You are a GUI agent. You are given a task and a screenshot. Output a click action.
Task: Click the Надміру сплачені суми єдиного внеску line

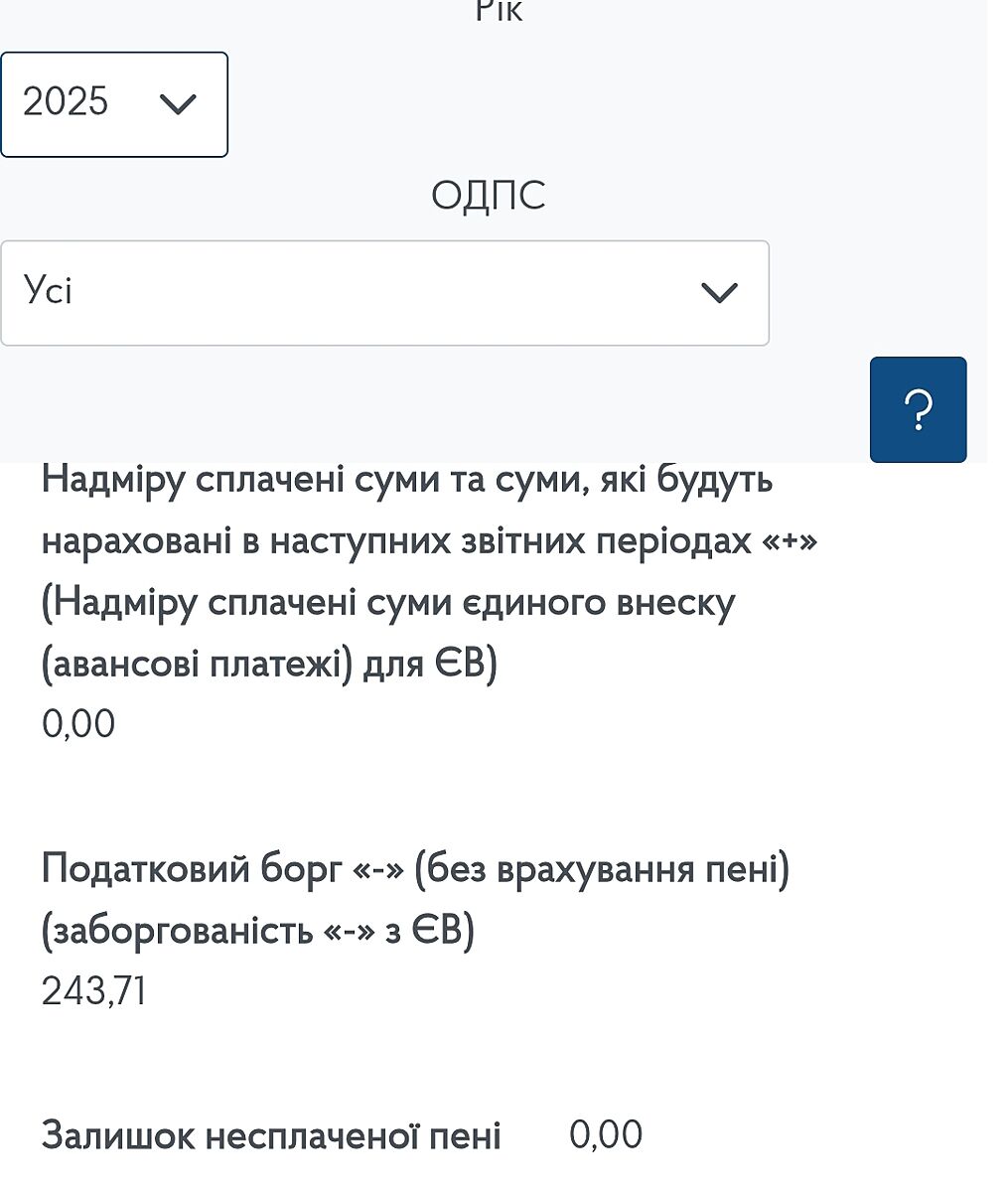pyautogui.click(x=387, y=602)
